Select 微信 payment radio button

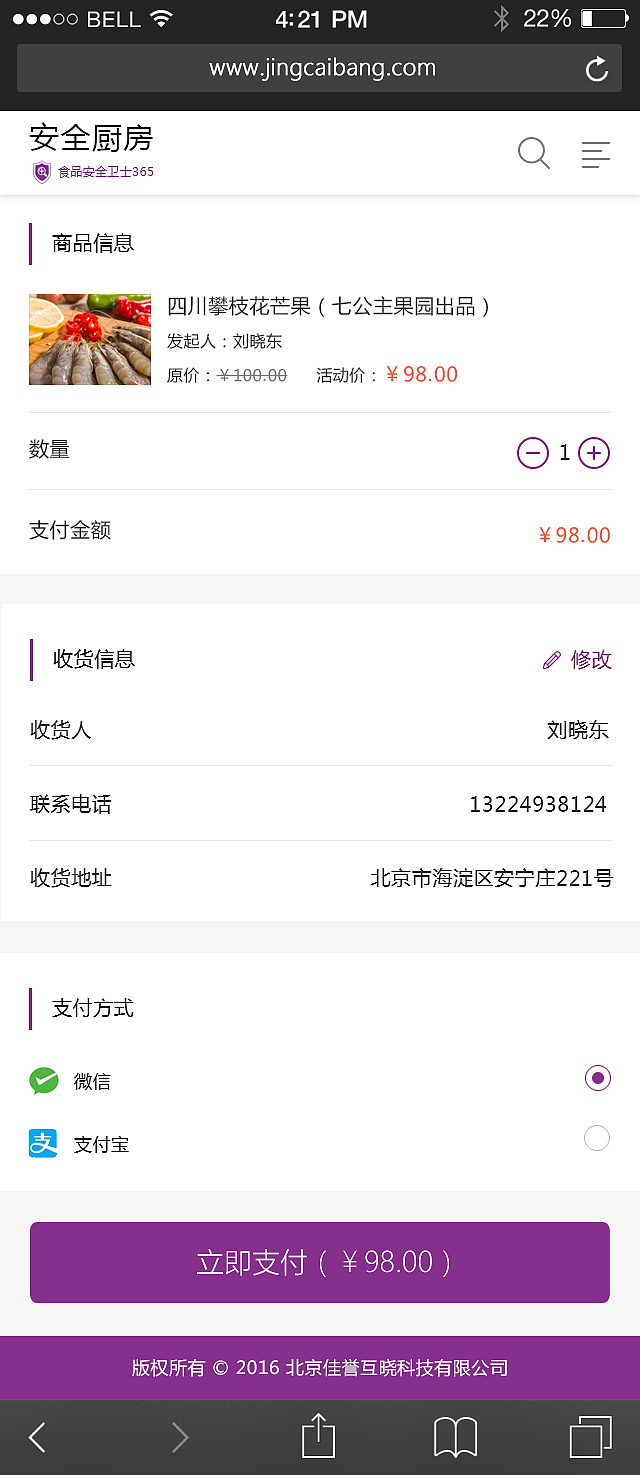[x=597, y=1078]
